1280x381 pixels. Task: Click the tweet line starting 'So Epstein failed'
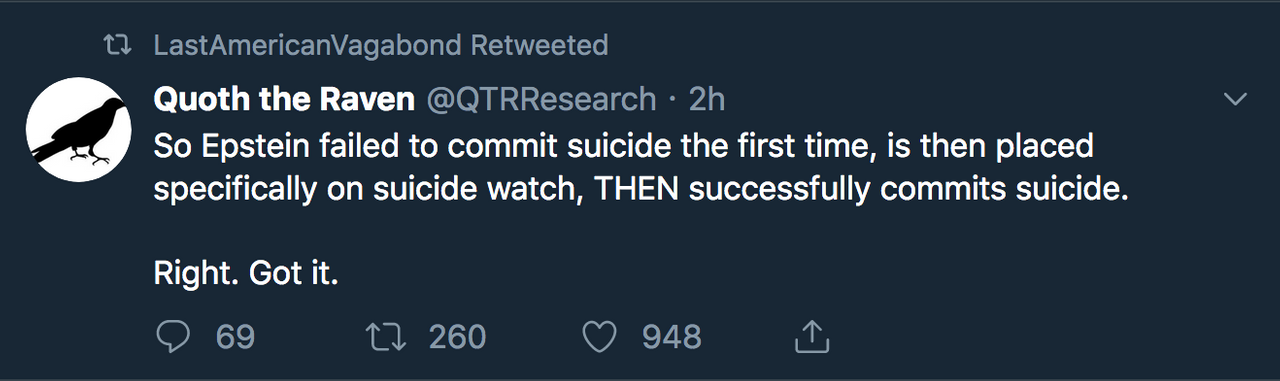[x=623, y=146]
